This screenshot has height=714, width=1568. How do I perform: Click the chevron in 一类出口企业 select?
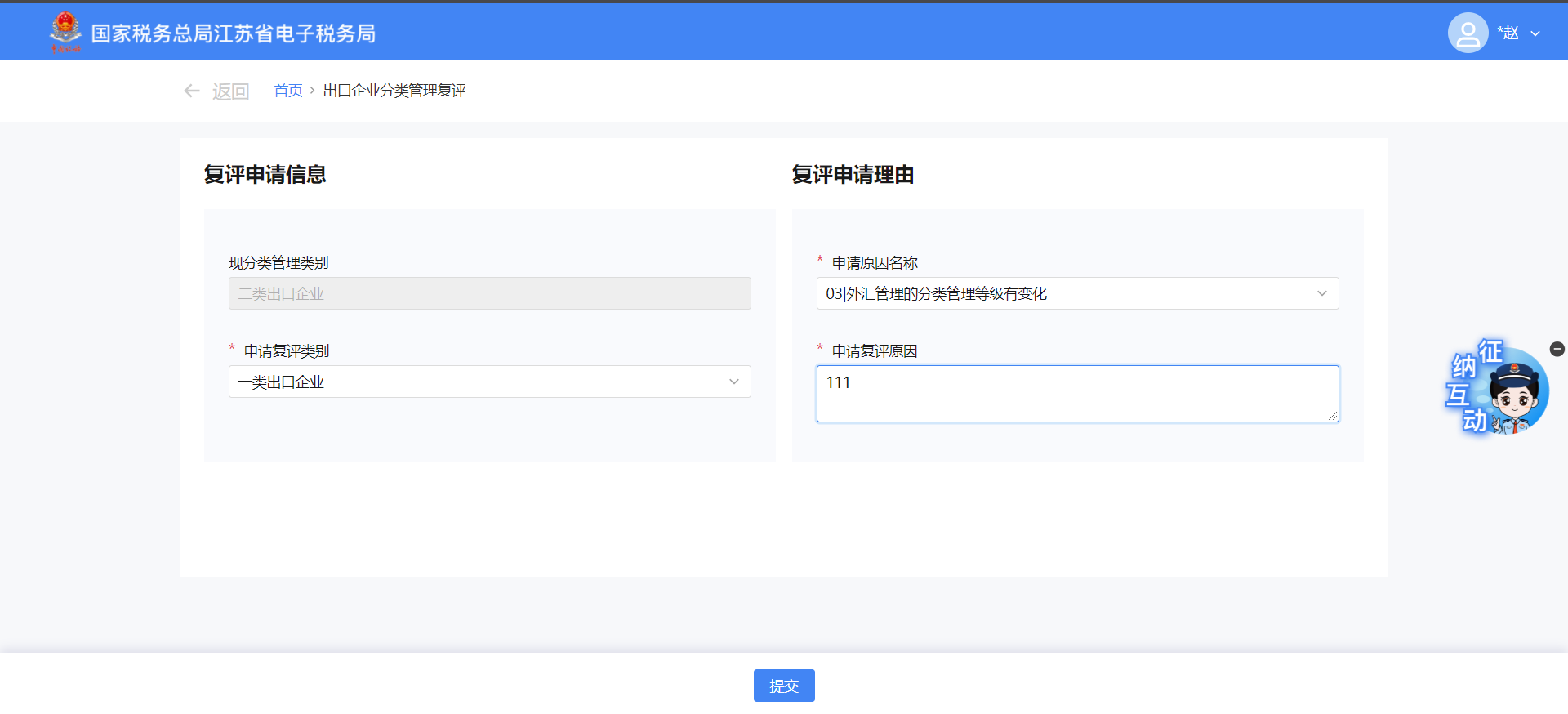pyautogui.click(x=733, y=382)
